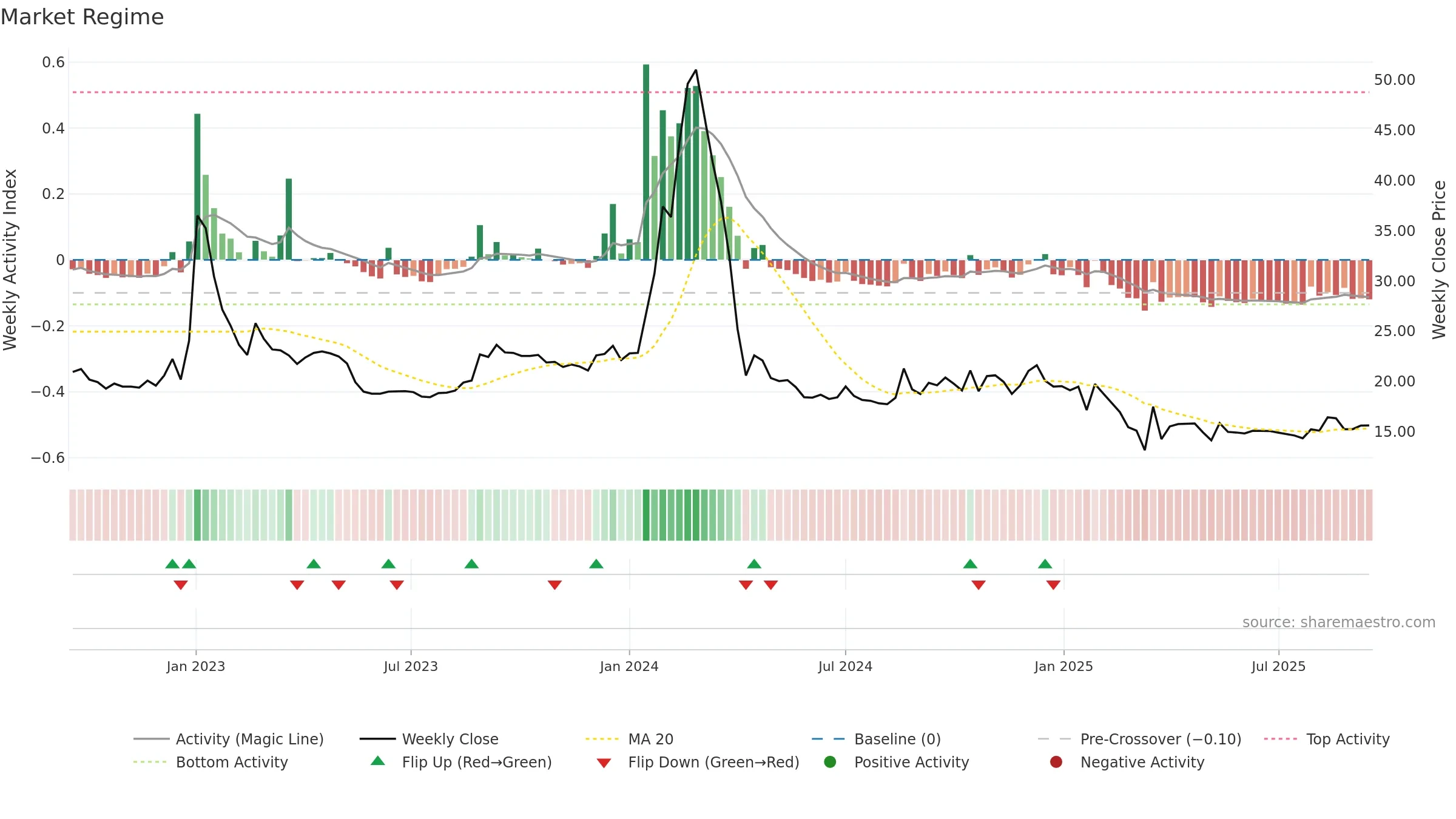Click the Jan 2024 x-axis label
1456x819 pixels.
point(629,666)
